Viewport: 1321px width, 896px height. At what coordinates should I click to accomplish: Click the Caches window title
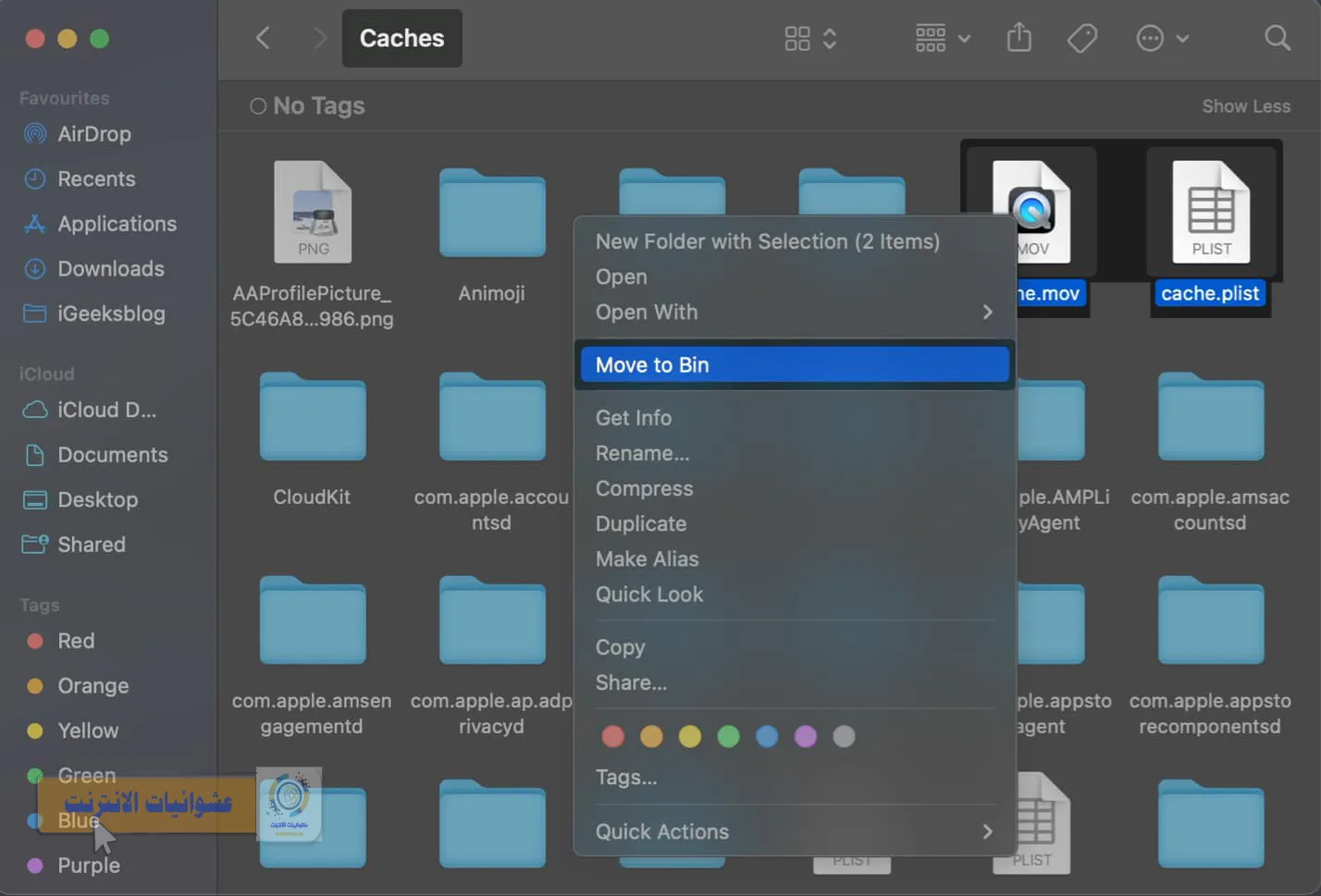click(x=401, y=38)
